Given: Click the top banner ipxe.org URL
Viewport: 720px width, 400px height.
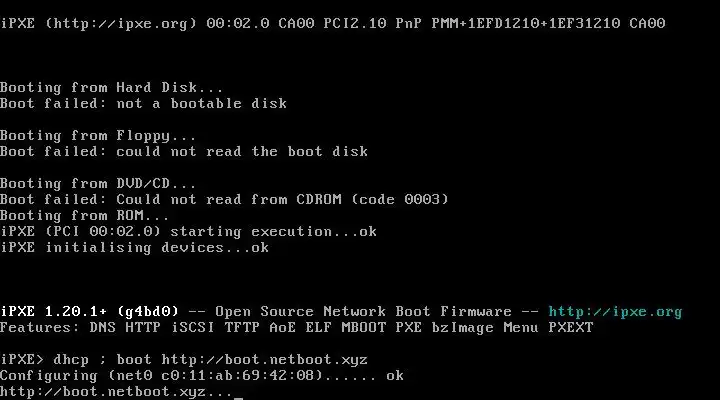Looking at the screenshot, I should click(x=120, y=23).
